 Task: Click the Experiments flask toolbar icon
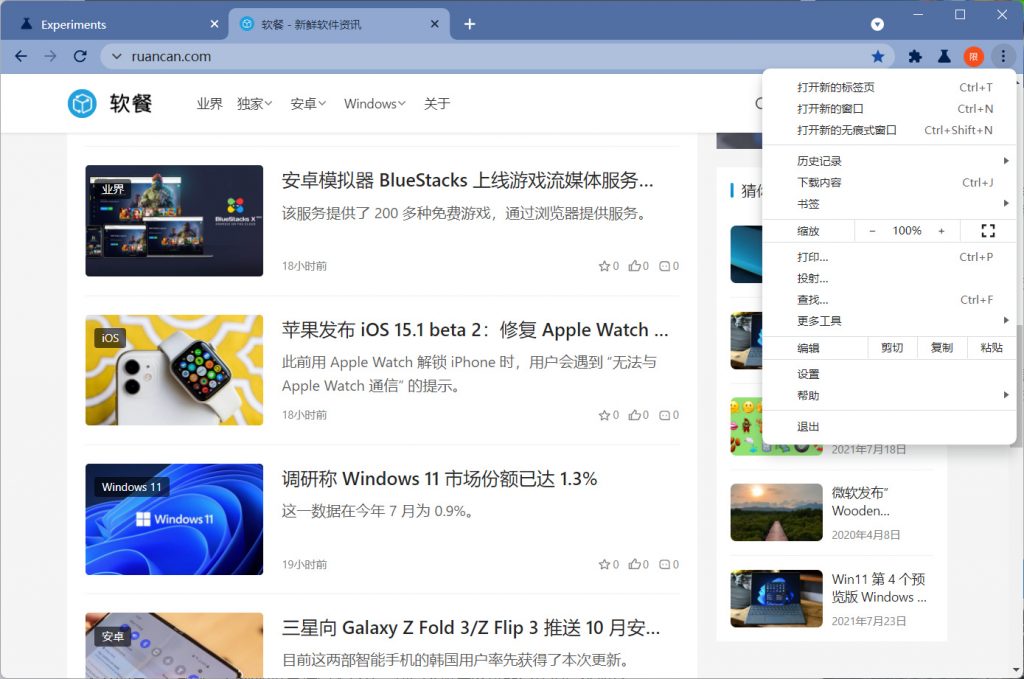[943, 57]
